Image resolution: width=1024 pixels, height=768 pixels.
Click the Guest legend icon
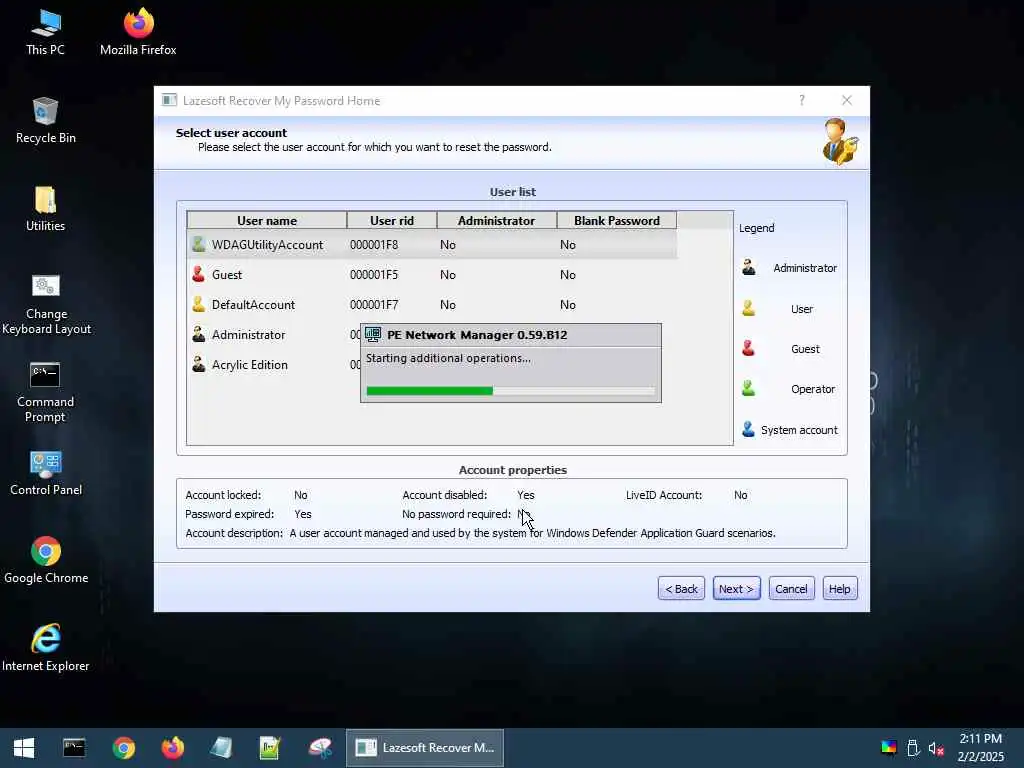pyautogui.click(x=749, y=349)
